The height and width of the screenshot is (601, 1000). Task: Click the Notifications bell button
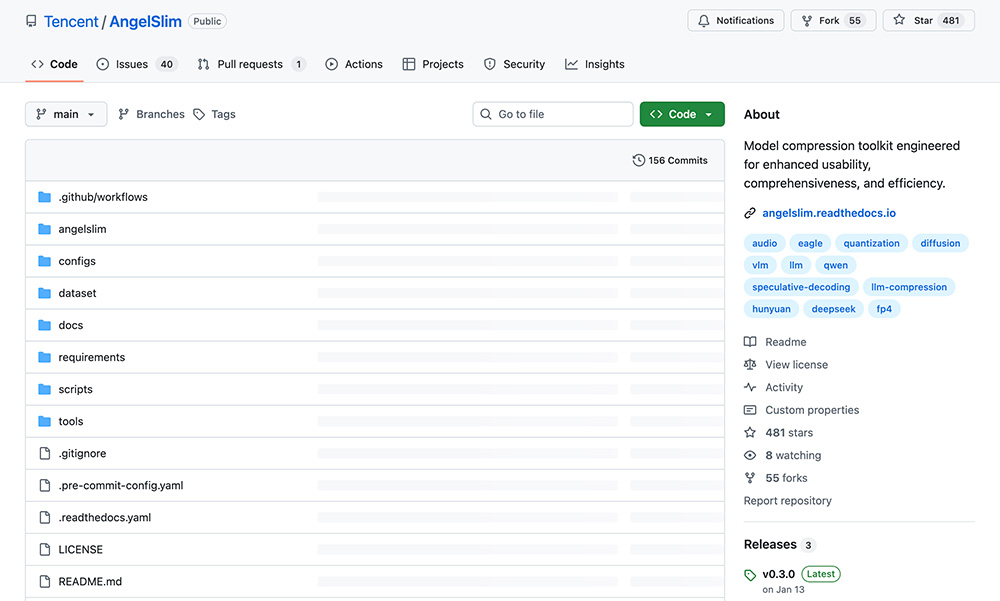735,21
